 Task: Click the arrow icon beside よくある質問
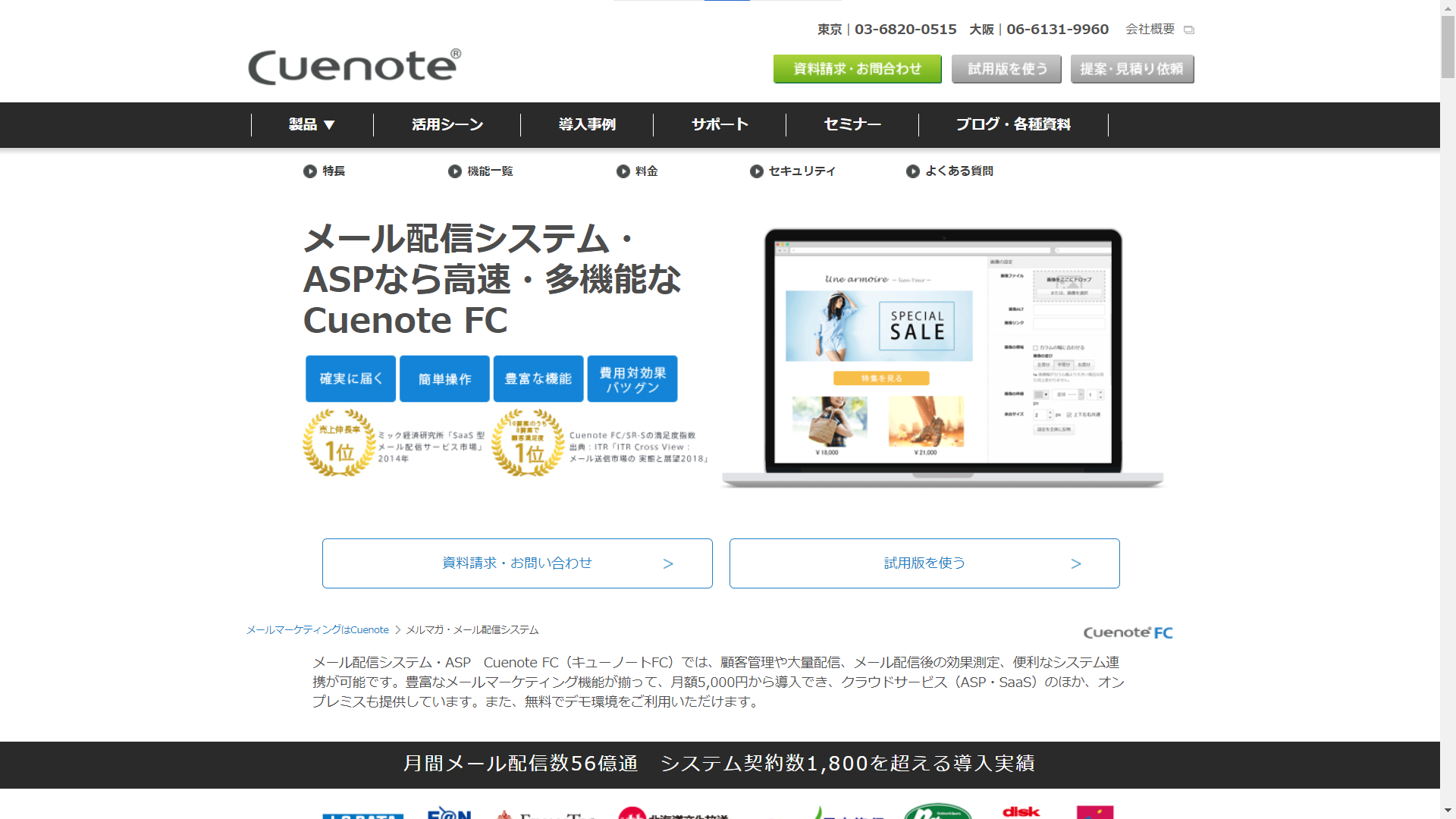point(913,171)
